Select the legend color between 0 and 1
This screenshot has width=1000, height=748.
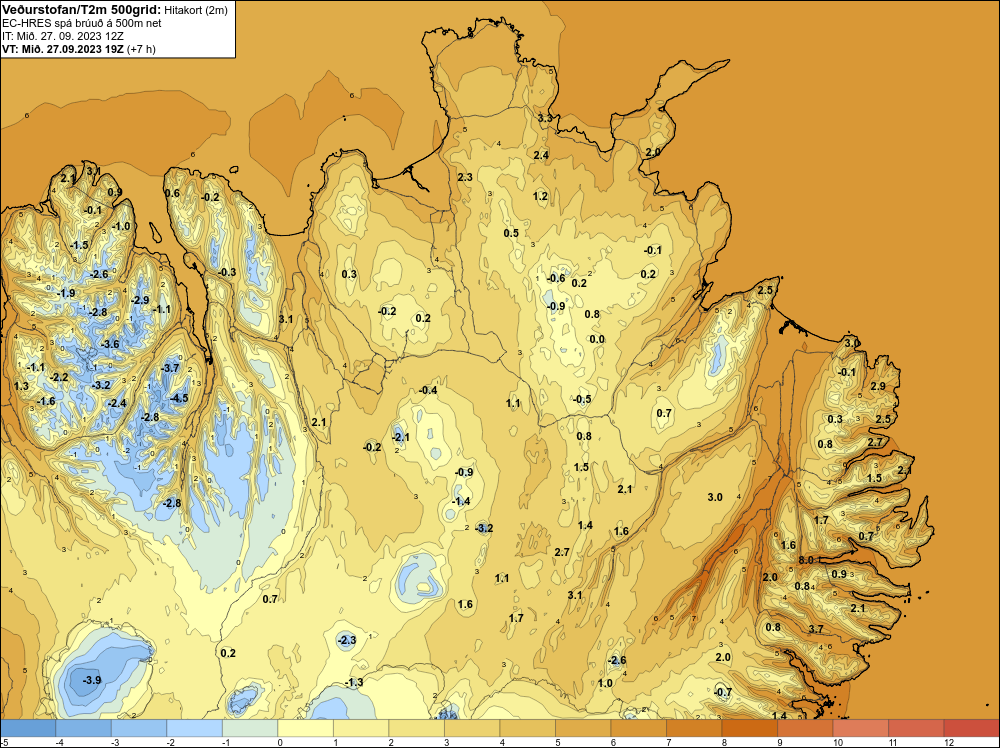(305, 728)
